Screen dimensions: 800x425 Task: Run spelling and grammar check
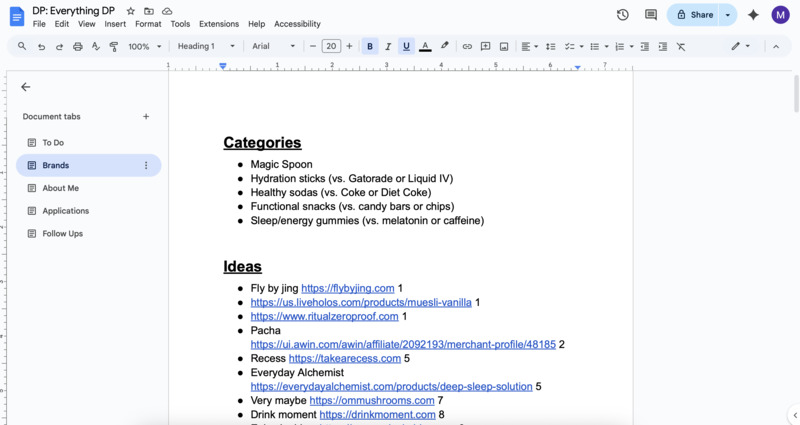[95, 46]
